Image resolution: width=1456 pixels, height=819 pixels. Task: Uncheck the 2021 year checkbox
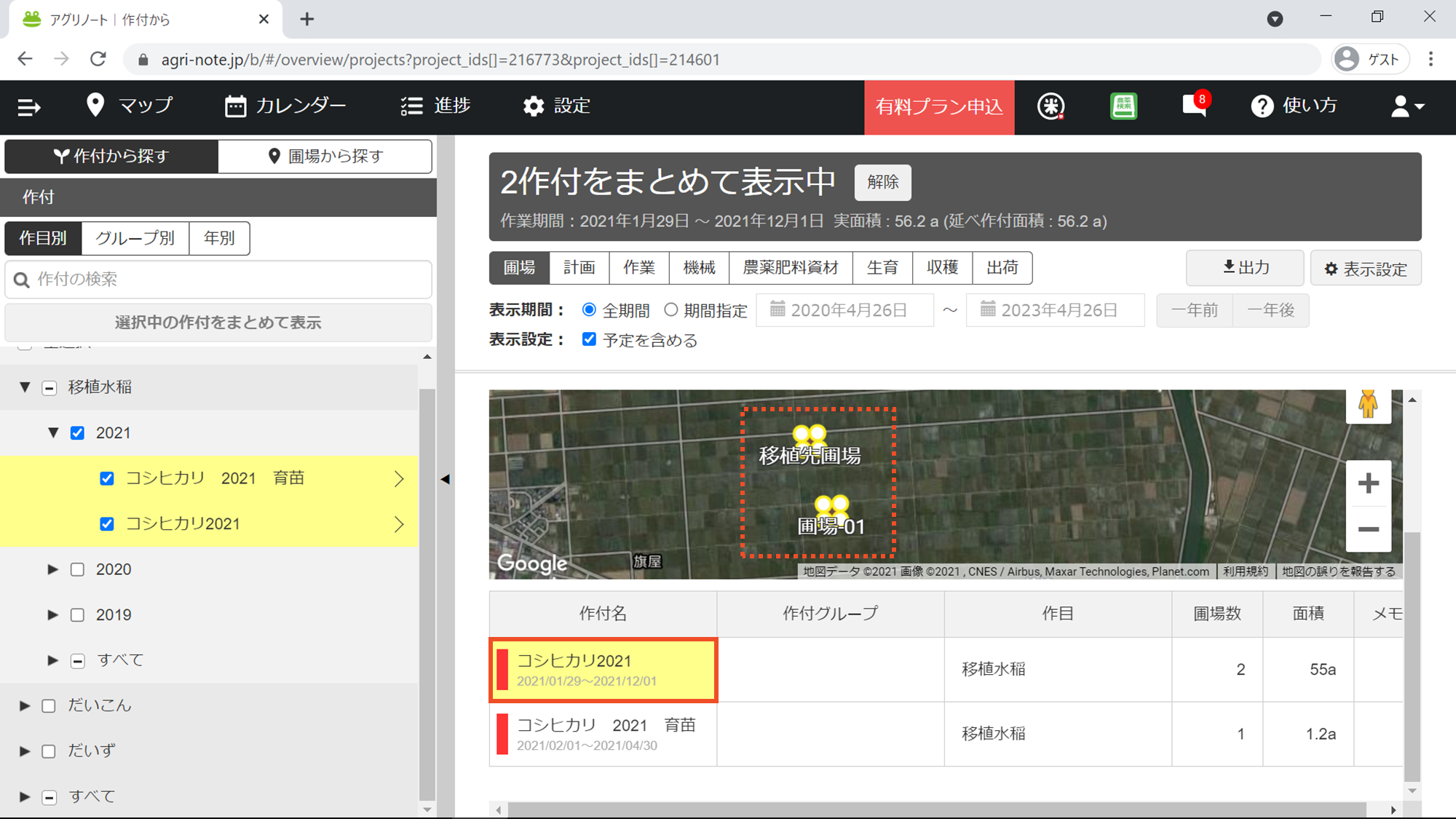click(x=77, y=433)
